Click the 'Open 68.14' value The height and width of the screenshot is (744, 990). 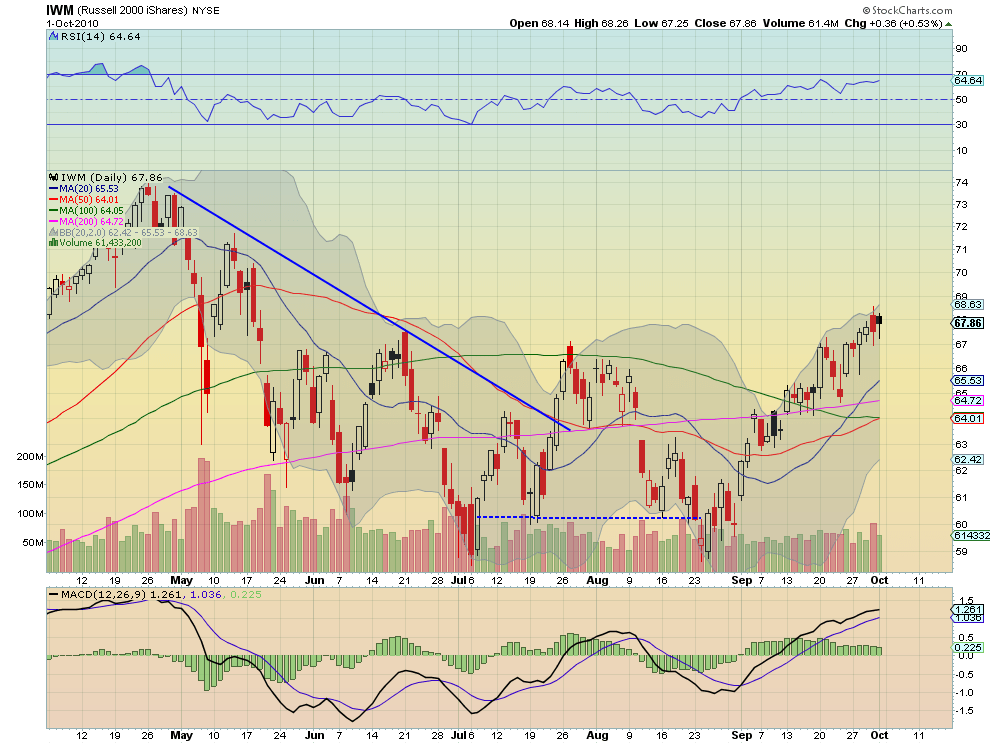tap(539, 23)
